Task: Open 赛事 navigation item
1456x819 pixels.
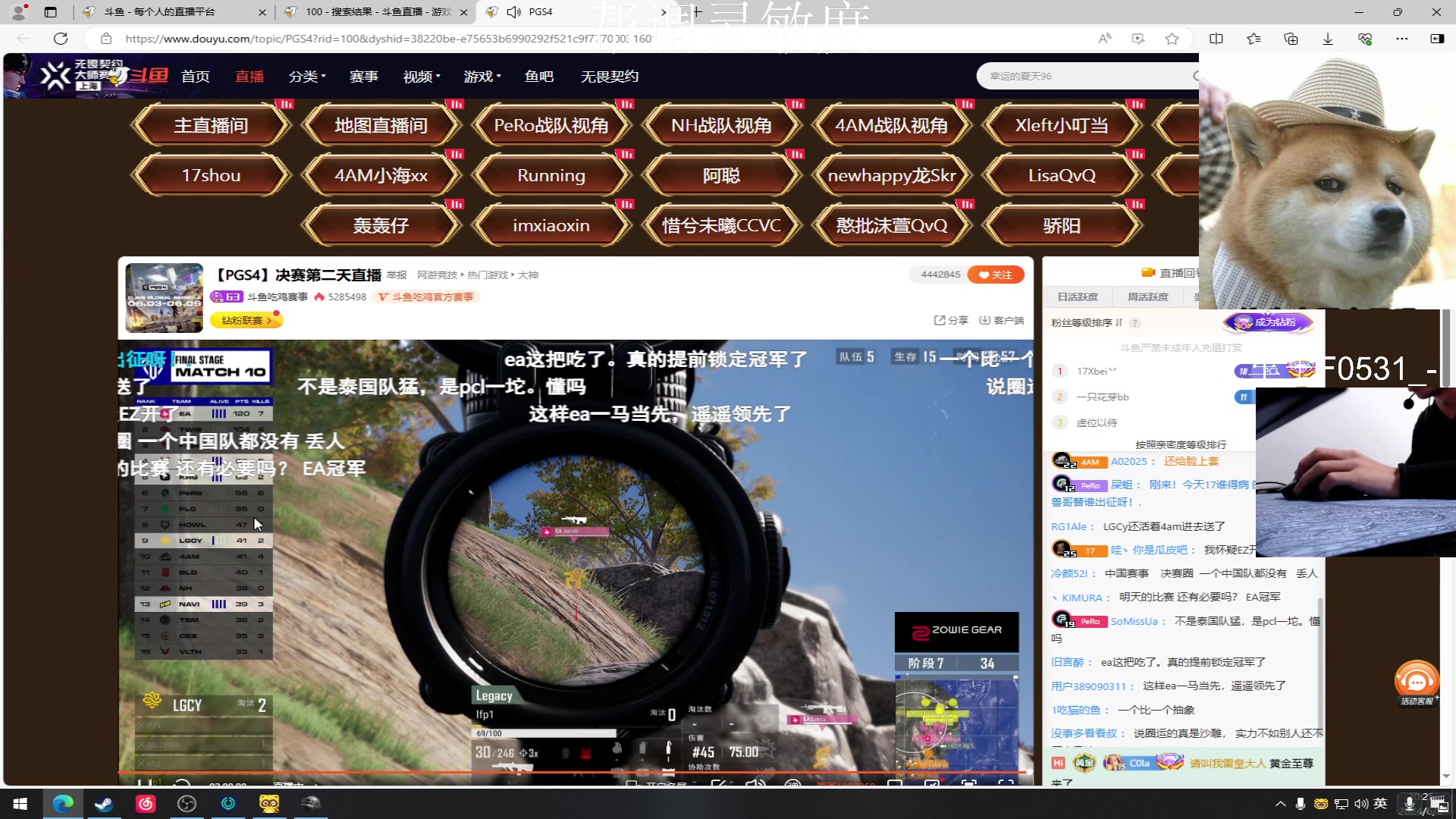Action: point(364,77)
